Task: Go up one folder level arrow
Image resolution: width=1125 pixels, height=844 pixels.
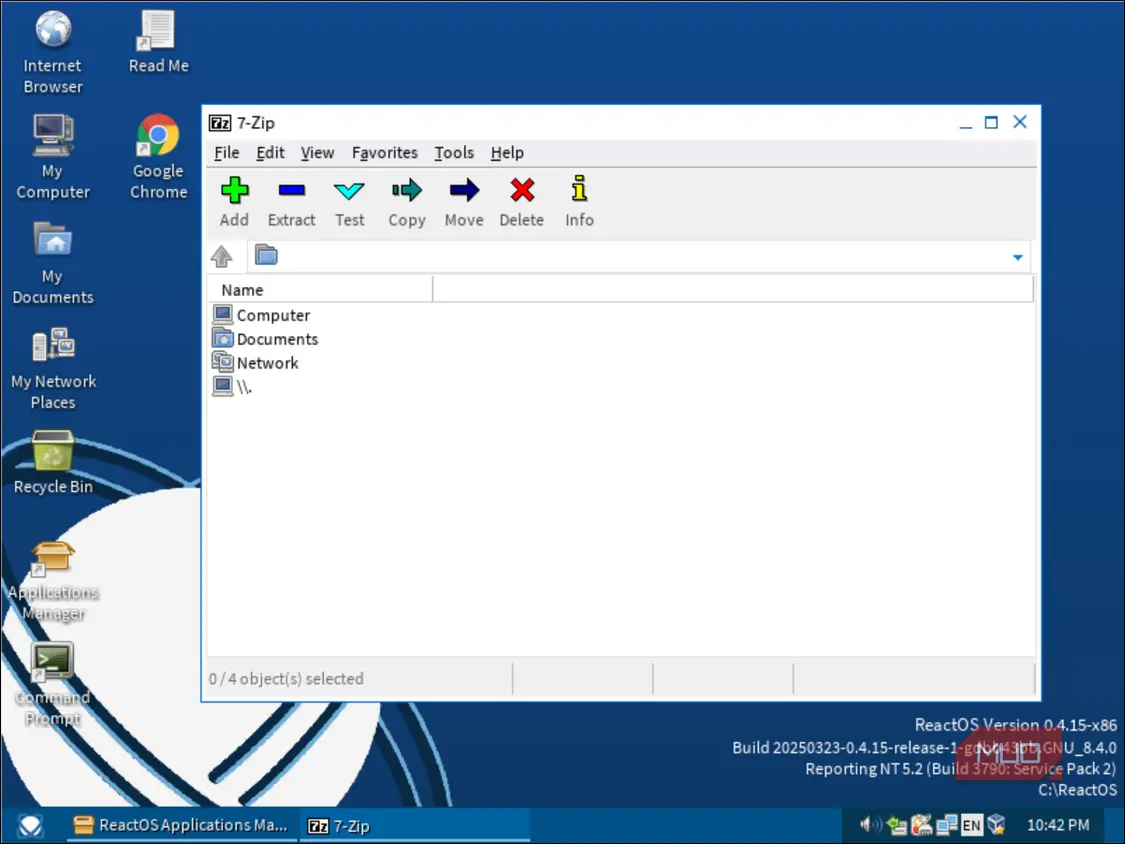Action: [x=222, y=256]
